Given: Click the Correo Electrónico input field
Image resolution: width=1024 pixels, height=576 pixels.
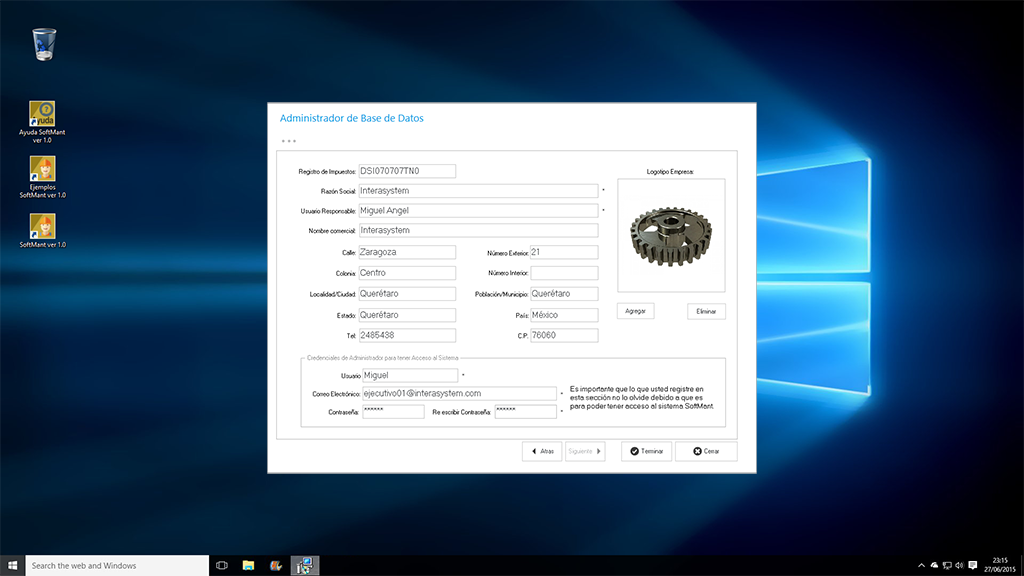Looking at the screenshot, I should [457, 394].
